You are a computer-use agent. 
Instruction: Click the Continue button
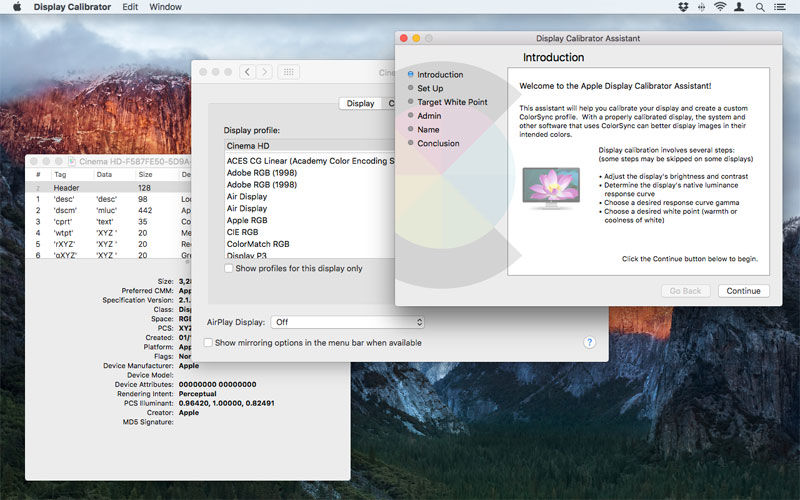743,291
